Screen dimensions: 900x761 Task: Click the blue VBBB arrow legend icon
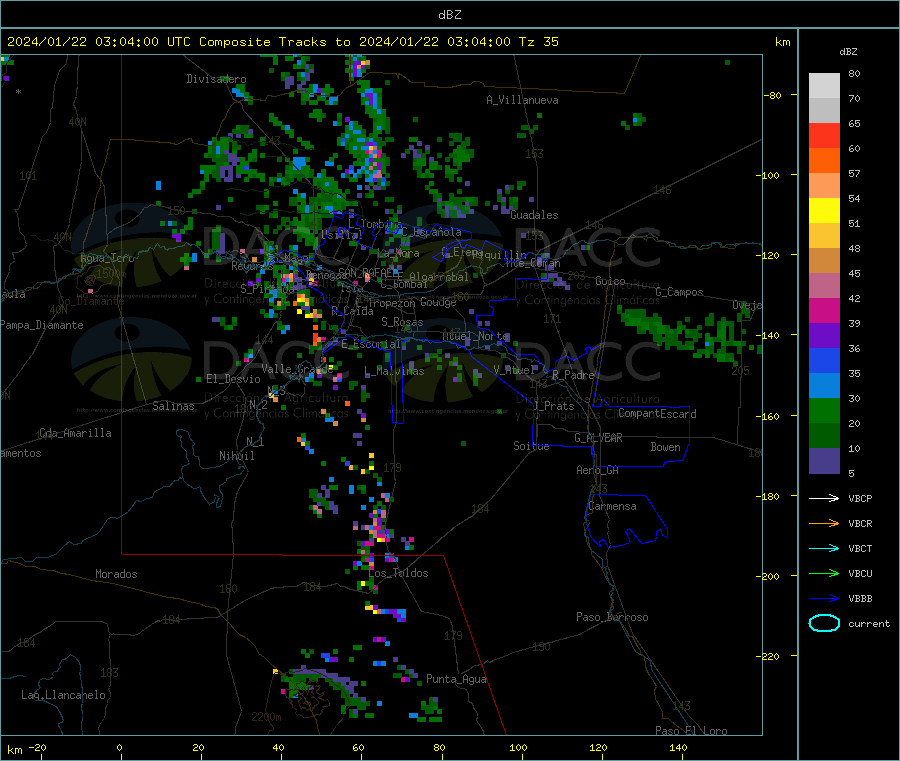[824, 598]
